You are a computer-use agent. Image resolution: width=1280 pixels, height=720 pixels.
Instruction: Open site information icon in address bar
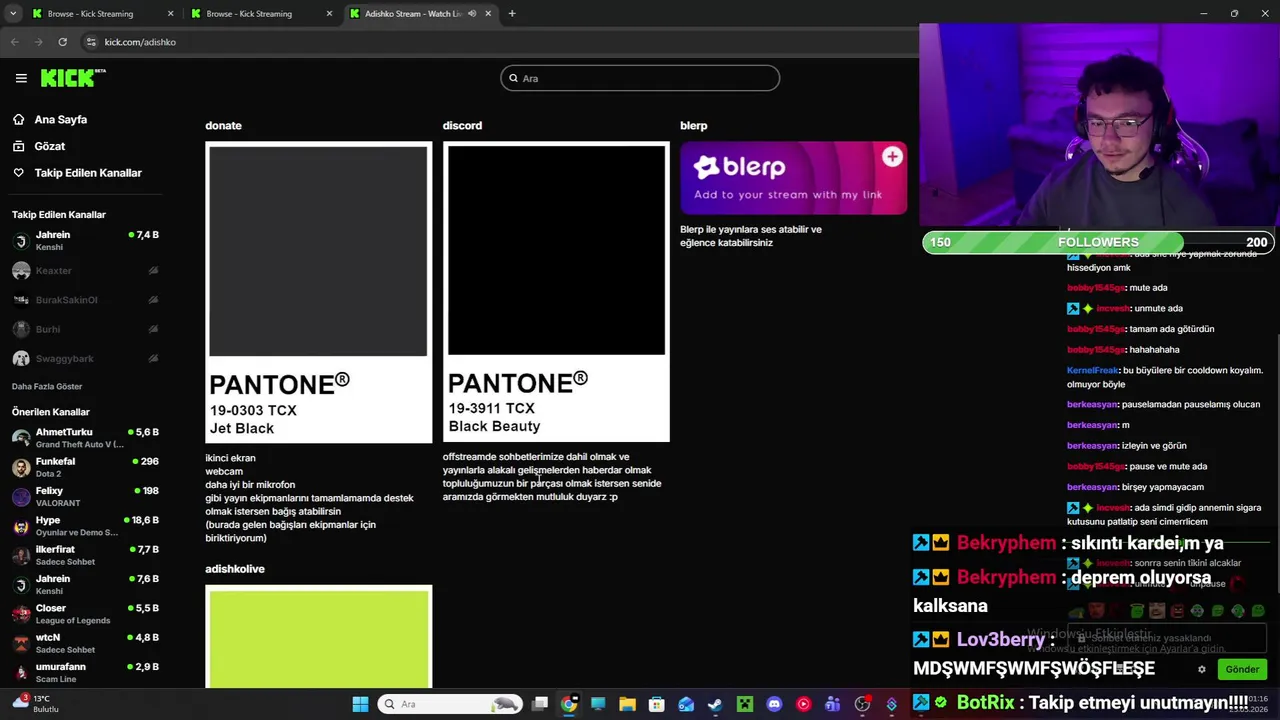[91, 42]
